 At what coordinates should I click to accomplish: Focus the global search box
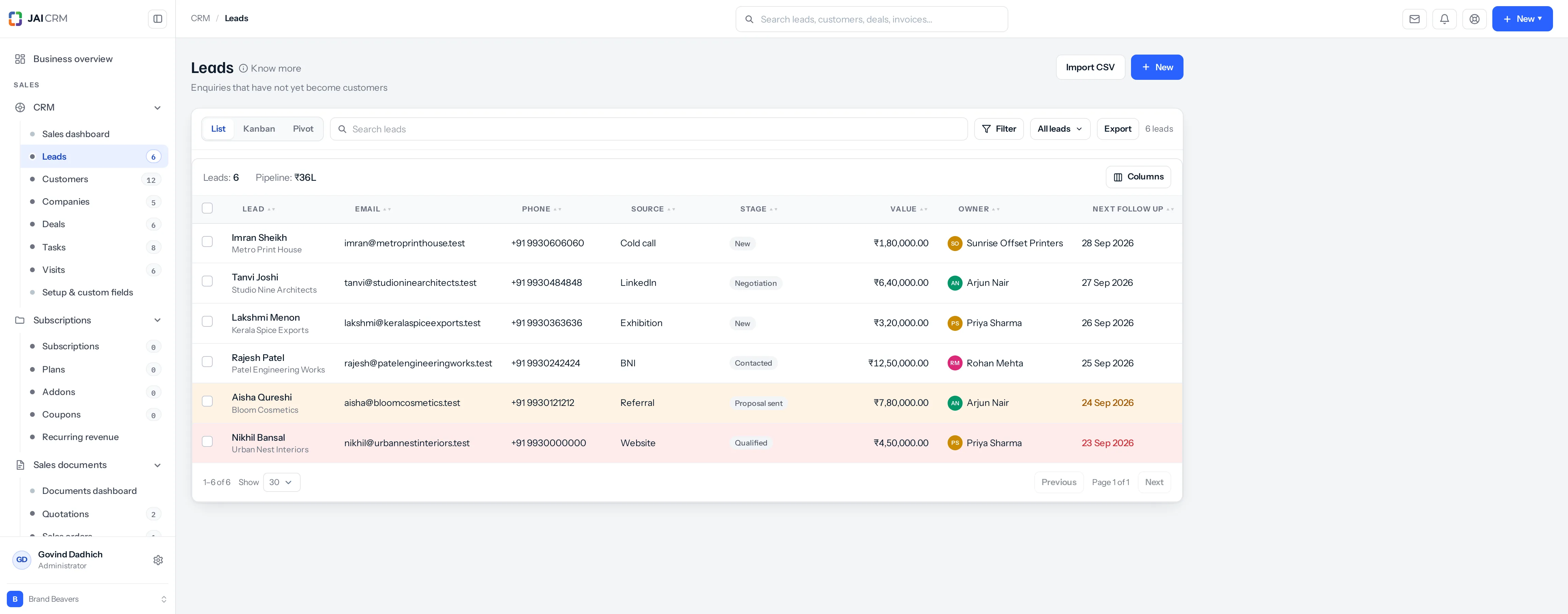pyautogui.click(x=871, y=19)
